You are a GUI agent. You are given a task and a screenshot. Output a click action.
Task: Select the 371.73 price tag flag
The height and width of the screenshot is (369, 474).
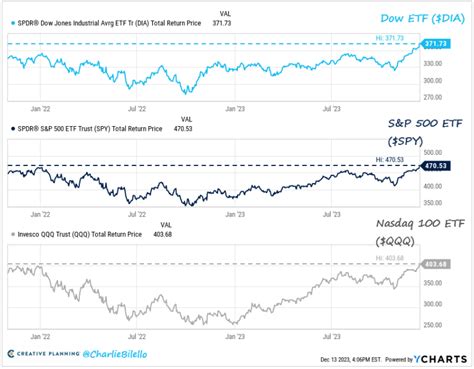435,44
